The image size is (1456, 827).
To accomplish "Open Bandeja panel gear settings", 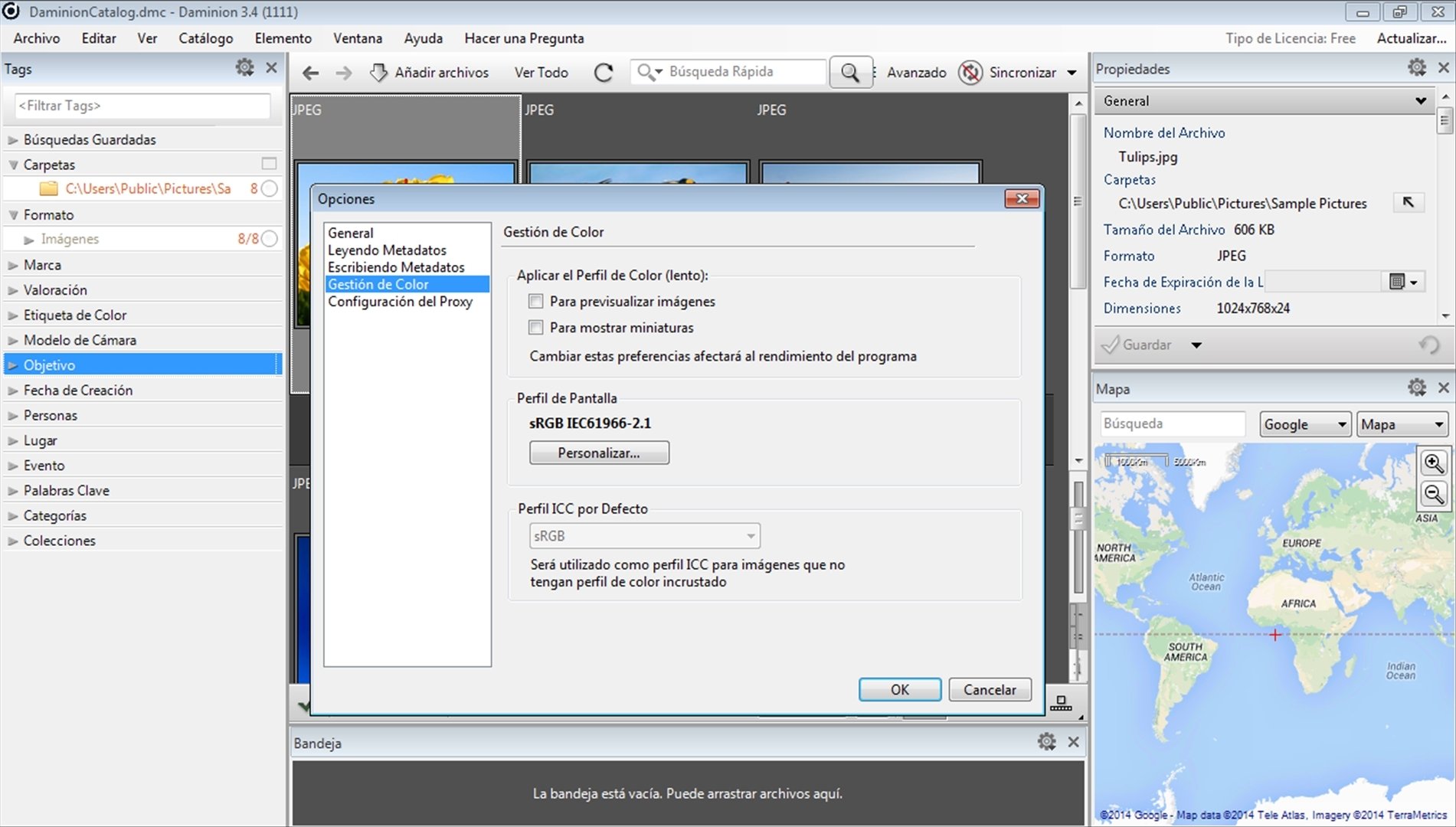I will tap(1046, 741).
